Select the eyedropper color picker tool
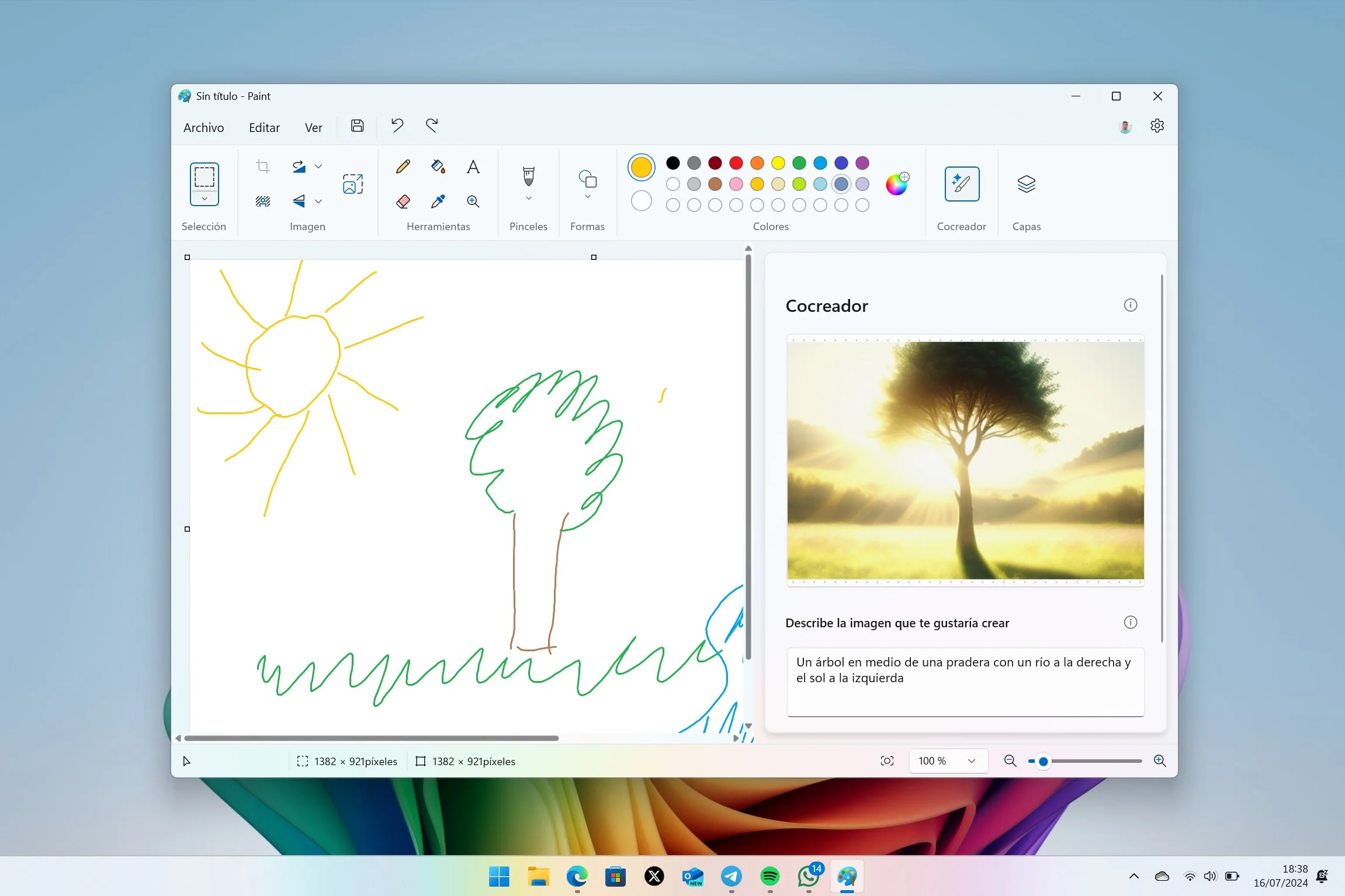Screen dimensions: 1345x896 438,202
